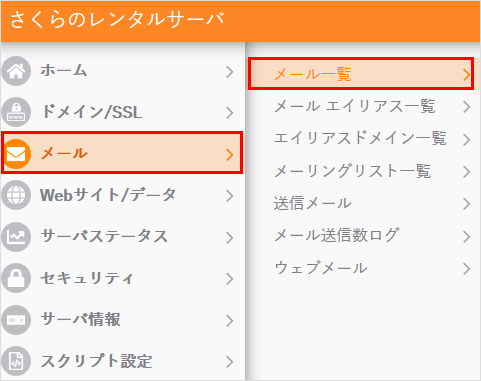The image size is (481, 381).
Task: Open エイリアスドメイン一覧 submenu item
Action: pos(364,139)
